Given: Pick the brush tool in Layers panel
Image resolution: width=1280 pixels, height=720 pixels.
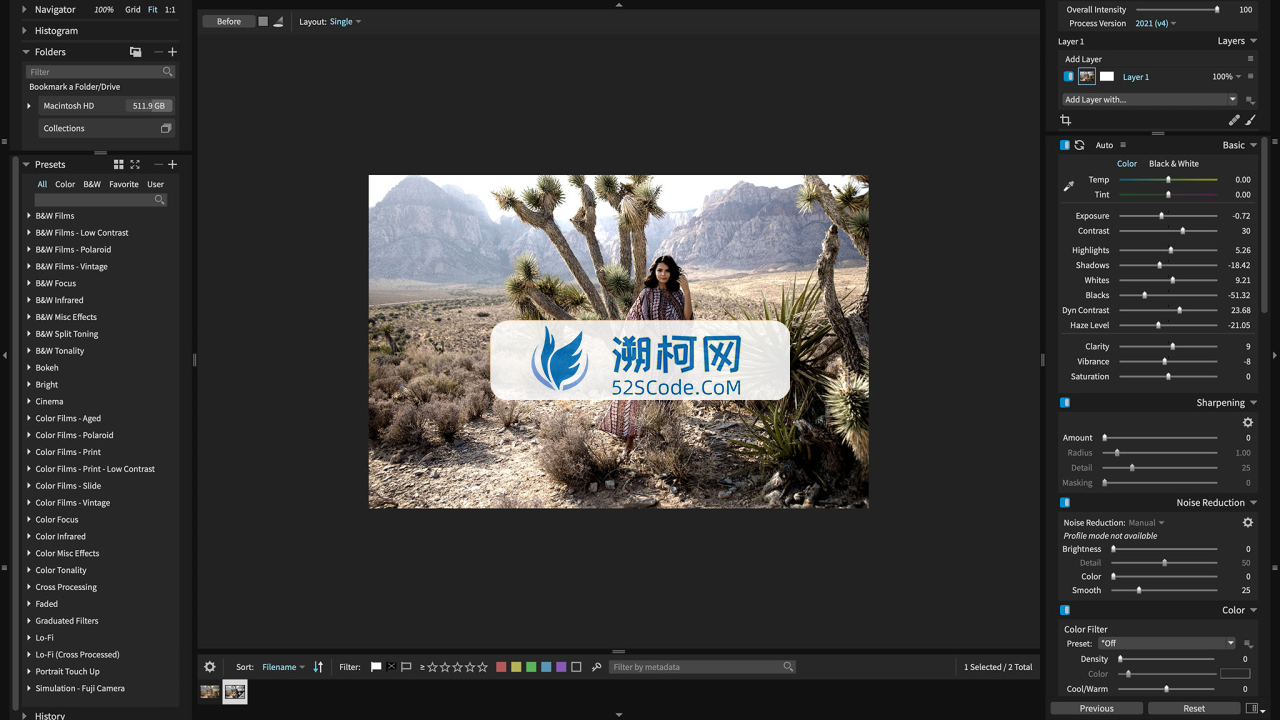Looking at the screenshot, I should pyautogui.click(x=1250, y=120).
